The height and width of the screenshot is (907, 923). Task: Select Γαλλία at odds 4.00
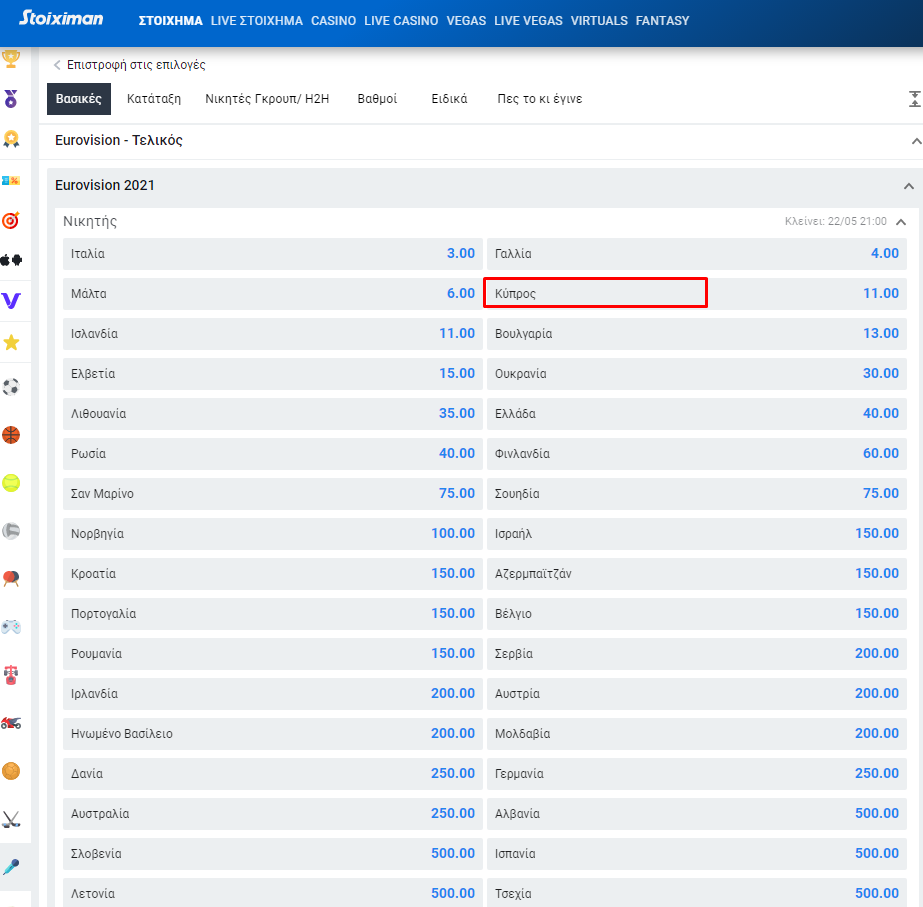(697, 254)
